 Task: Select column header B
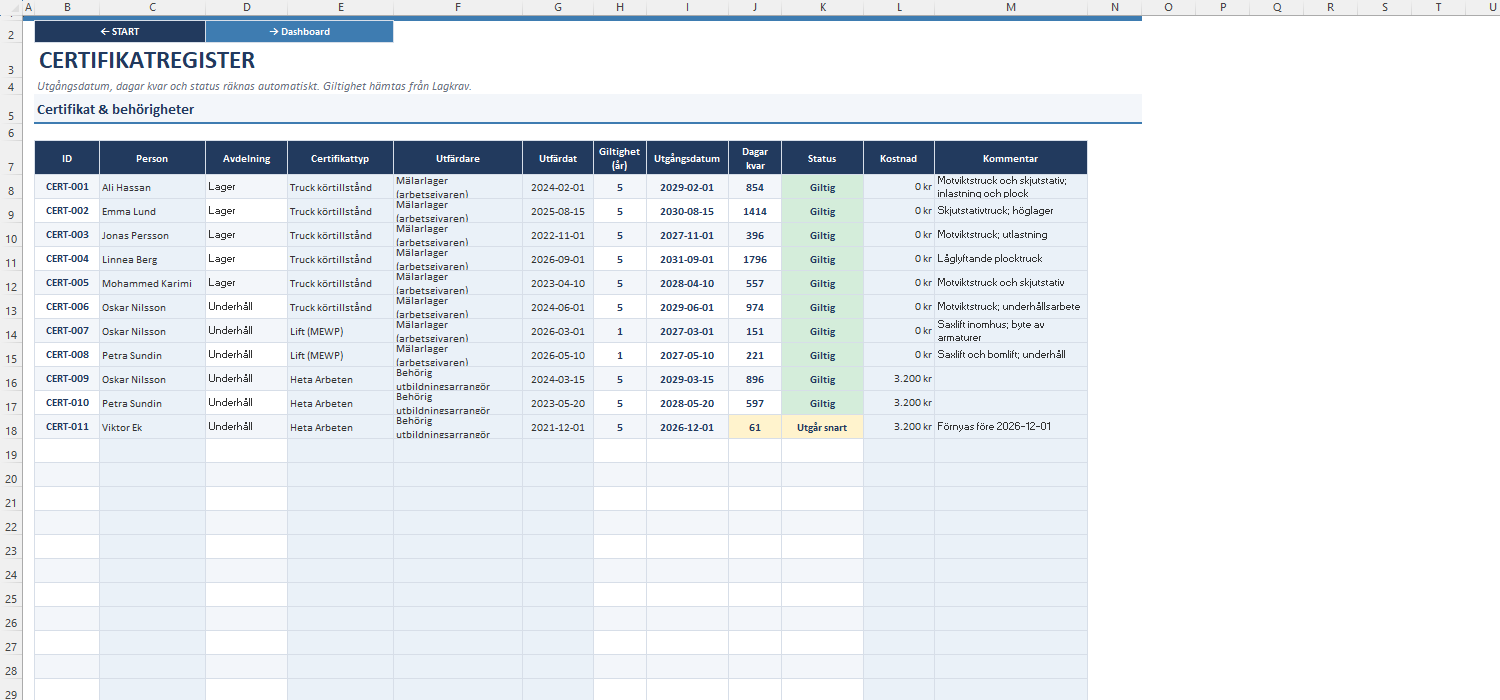point(67,7)
